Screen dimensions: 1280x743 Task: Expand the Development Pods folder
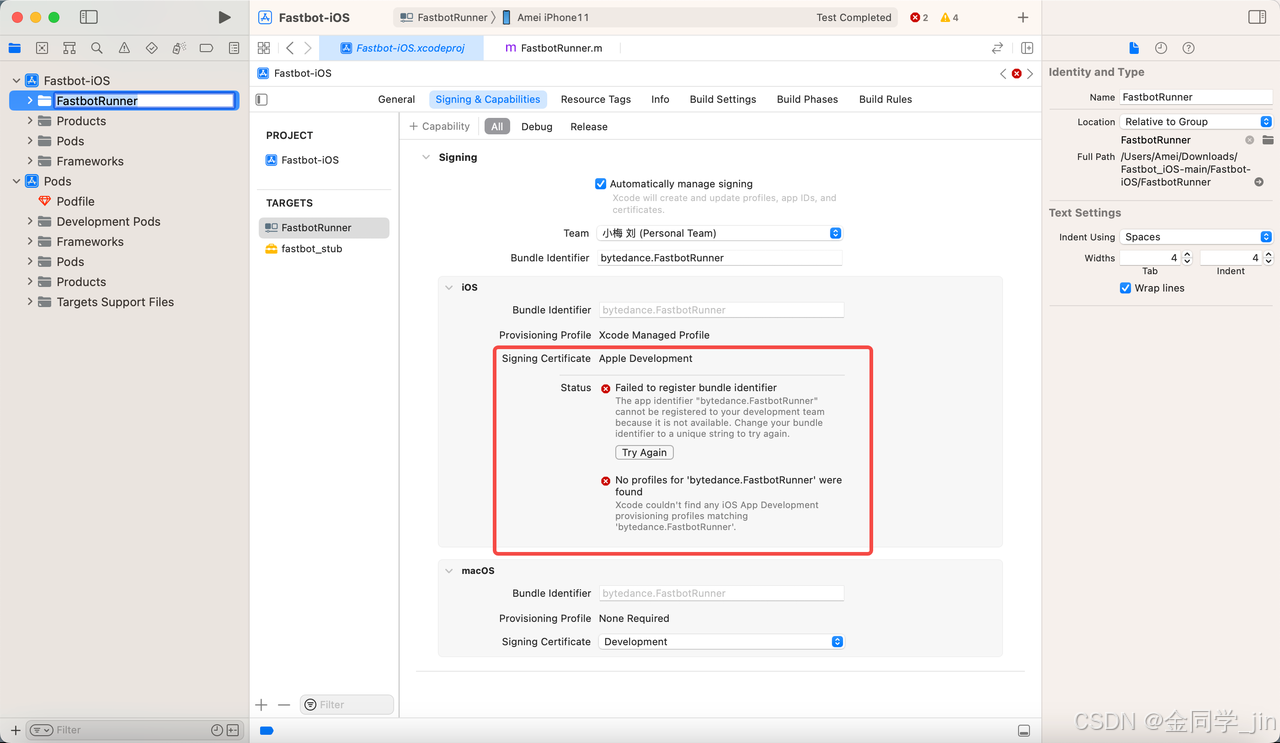coord(30,221)
